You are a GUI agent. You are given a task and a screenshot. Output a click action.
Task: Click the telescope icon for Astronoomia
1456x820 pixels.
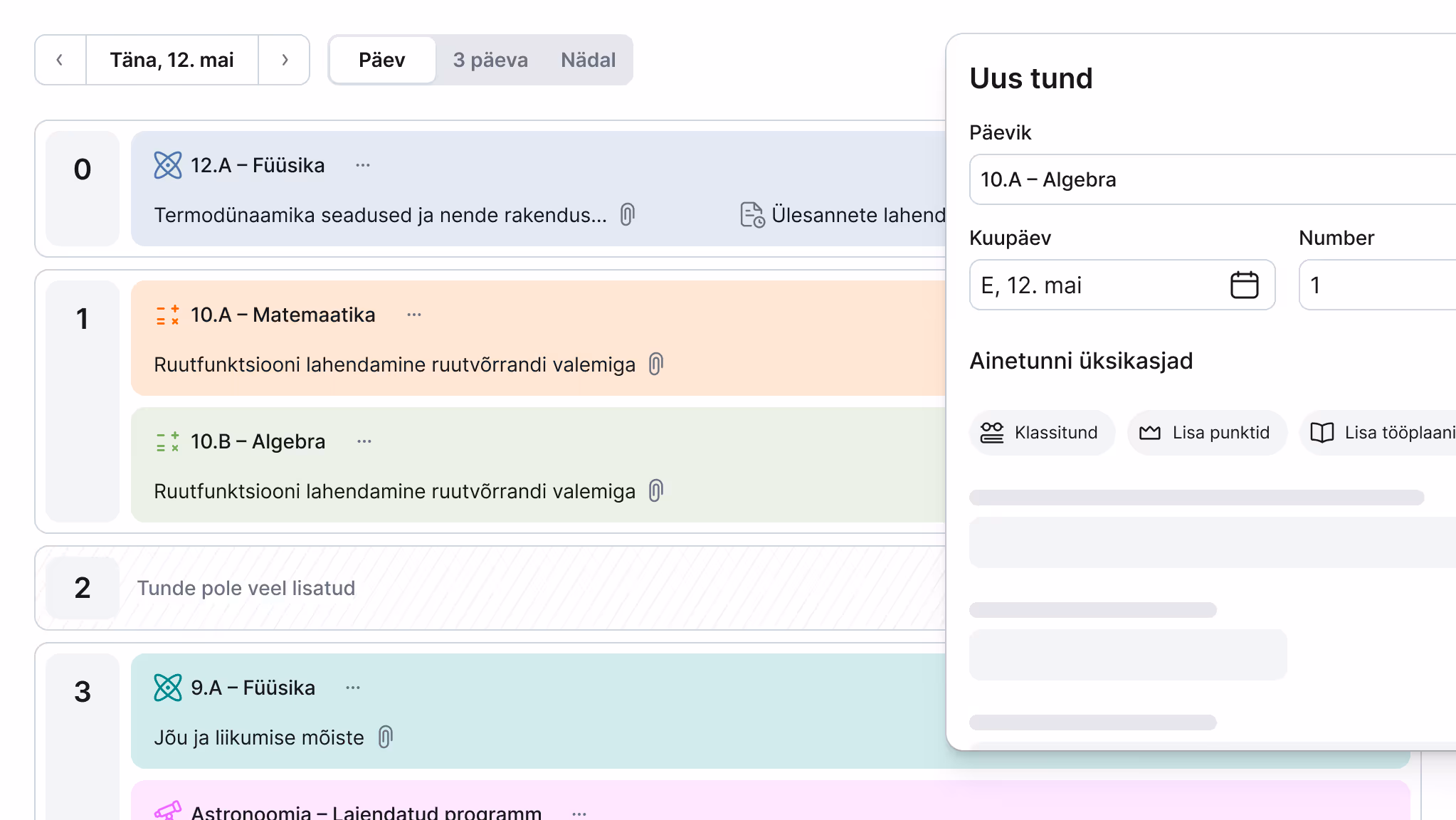[x=168, y=810]
